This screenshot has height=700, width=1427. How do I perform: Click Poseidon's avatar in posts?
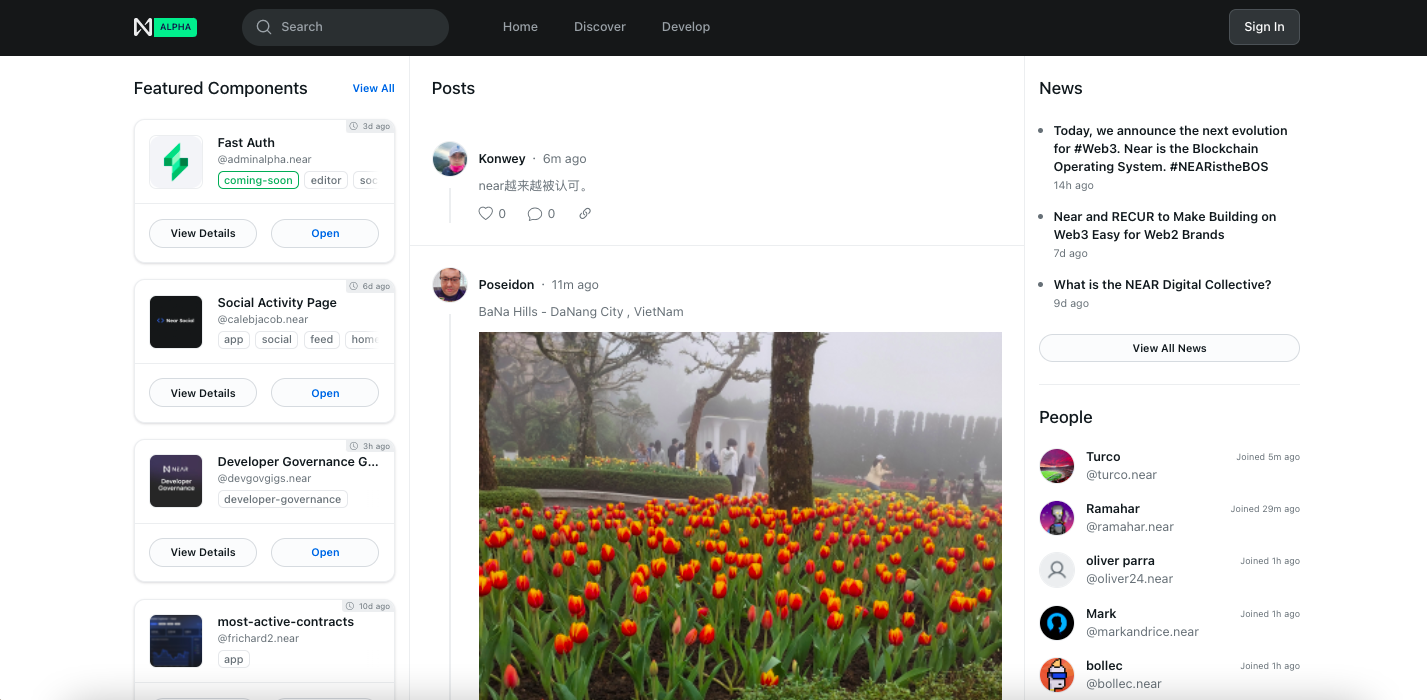coord(450,285)
